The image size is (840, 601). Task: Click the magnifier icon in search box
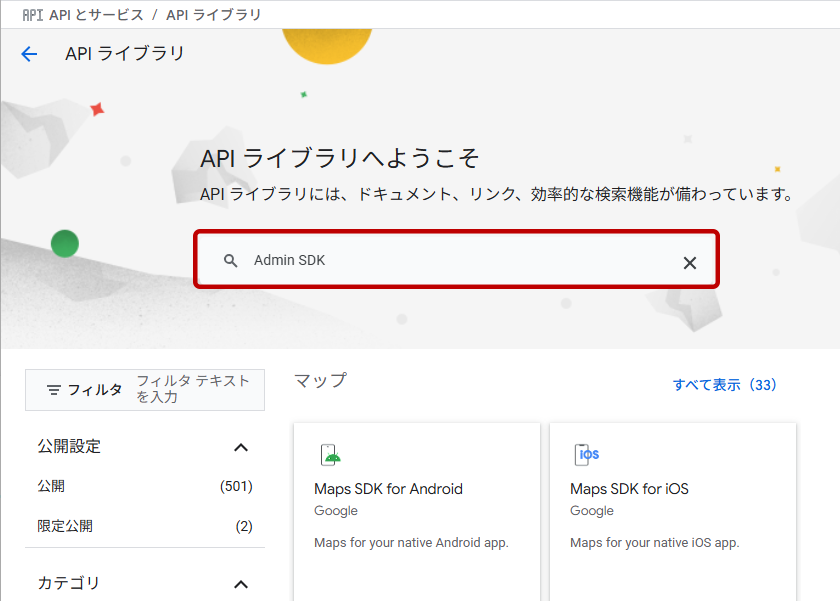pyautogui.click(x=231, y=261)
